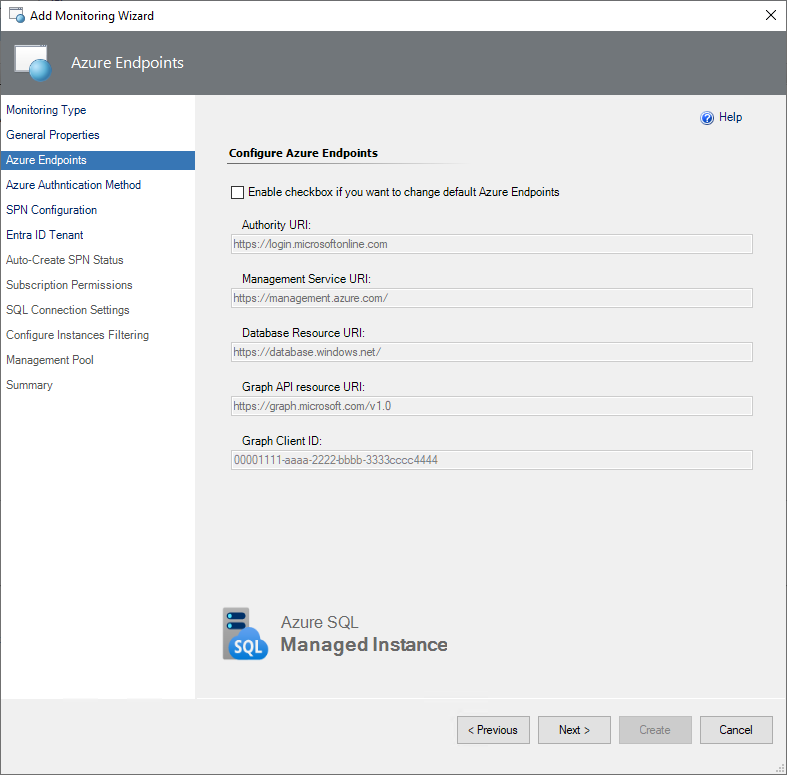Click the Previous button

pyautogui.click(x=493, y=730)
